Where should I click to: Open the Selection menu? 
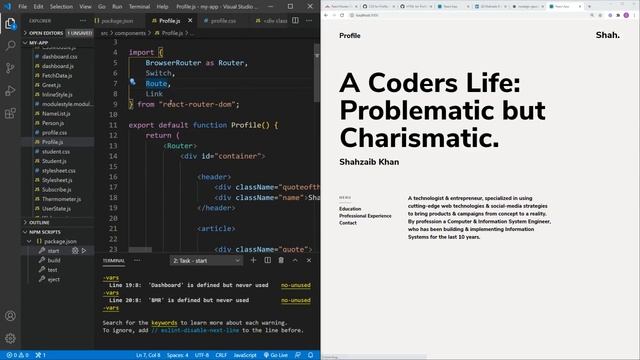[61, 7]
